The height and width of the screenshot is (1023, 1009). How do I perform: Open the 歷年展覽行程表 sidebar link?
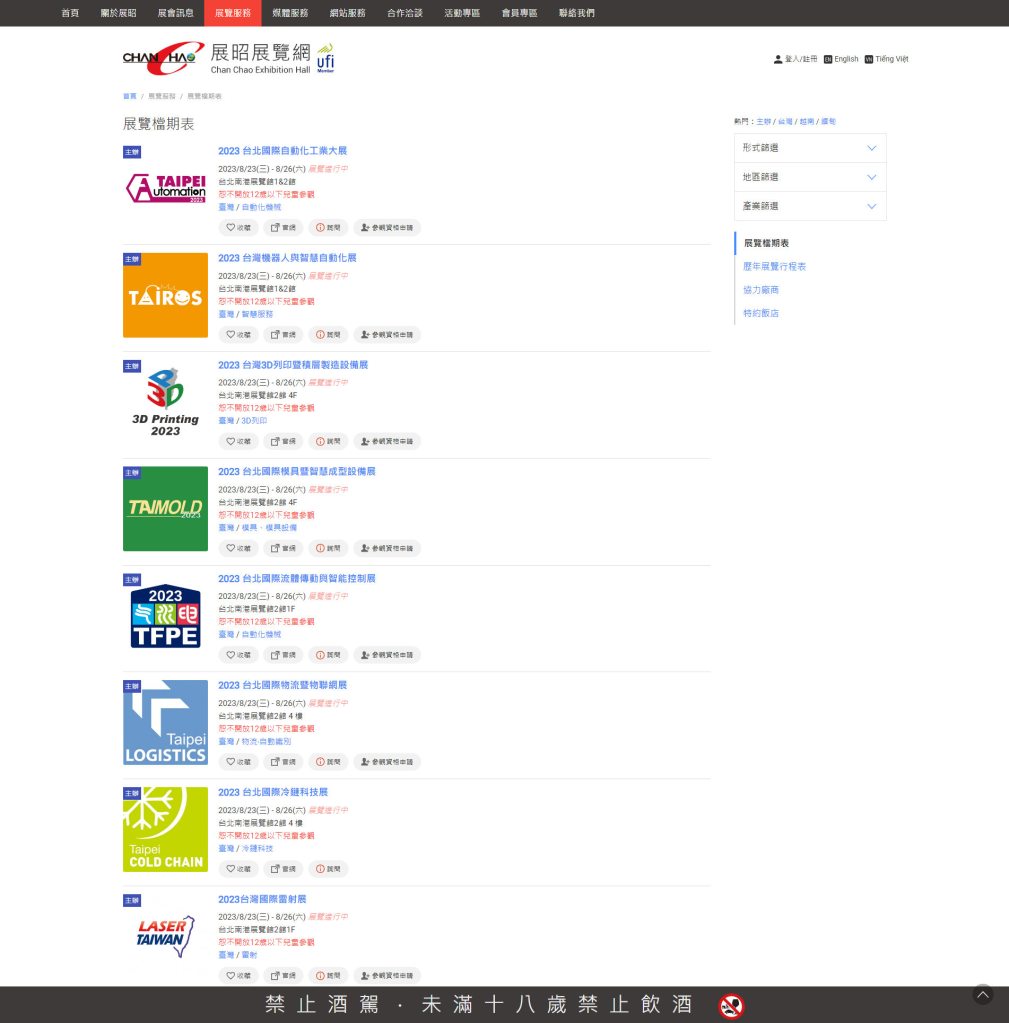click(x=774, y=267)
